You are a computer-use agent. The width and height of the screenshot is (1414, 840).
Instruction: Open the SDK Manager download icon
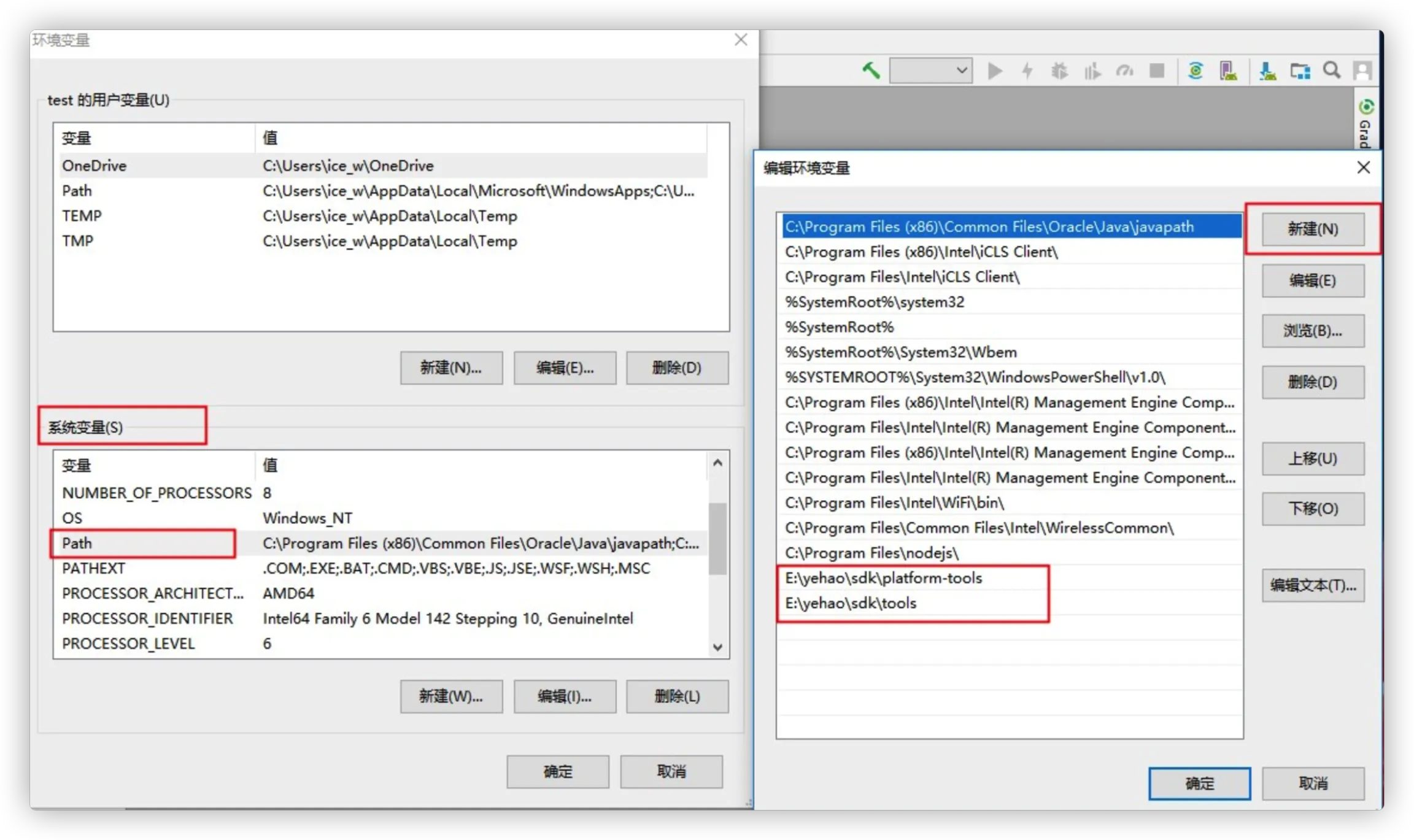coord(1267,71)
